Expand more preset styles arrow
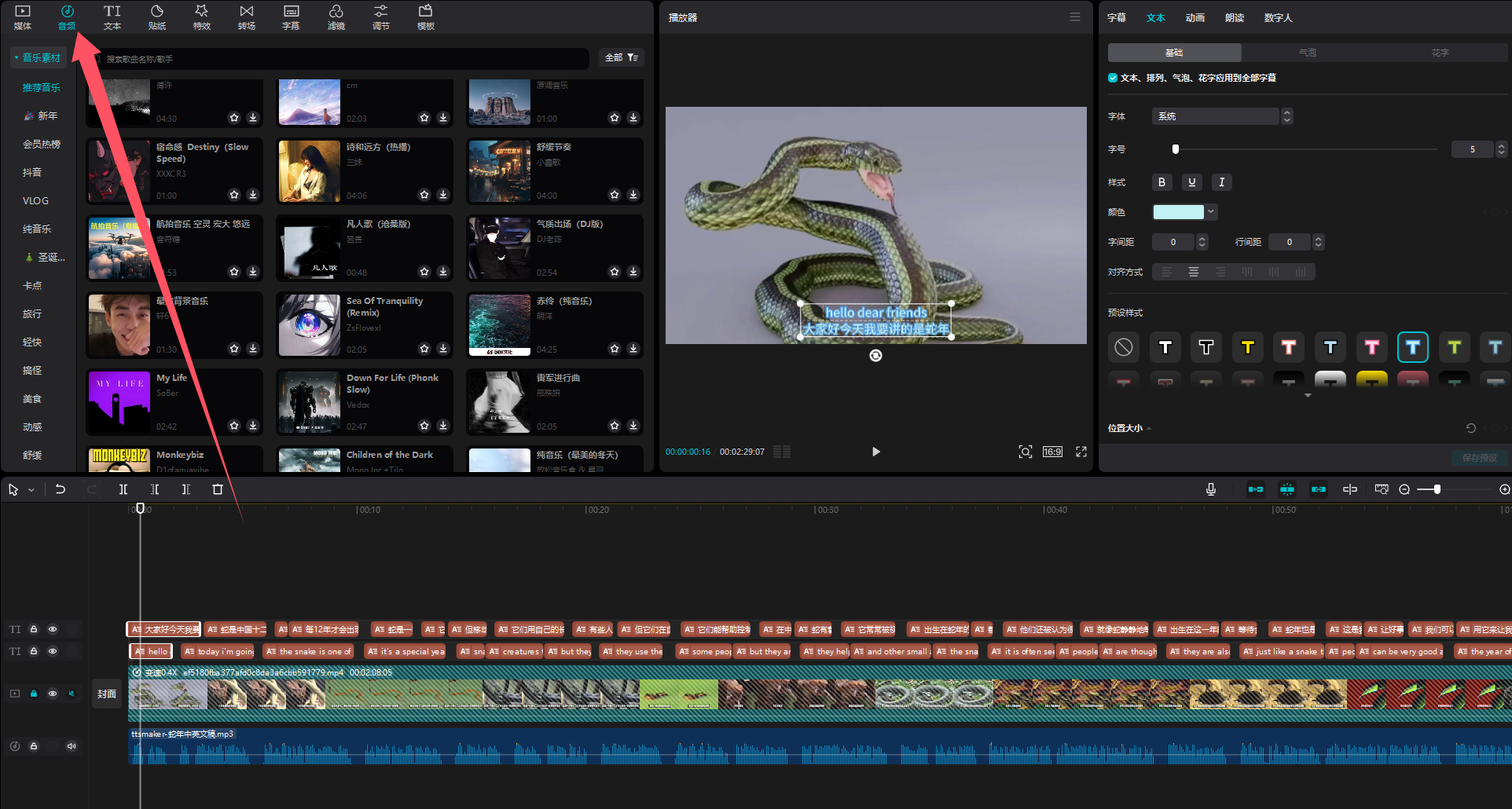 click(x=1308, y=396)
